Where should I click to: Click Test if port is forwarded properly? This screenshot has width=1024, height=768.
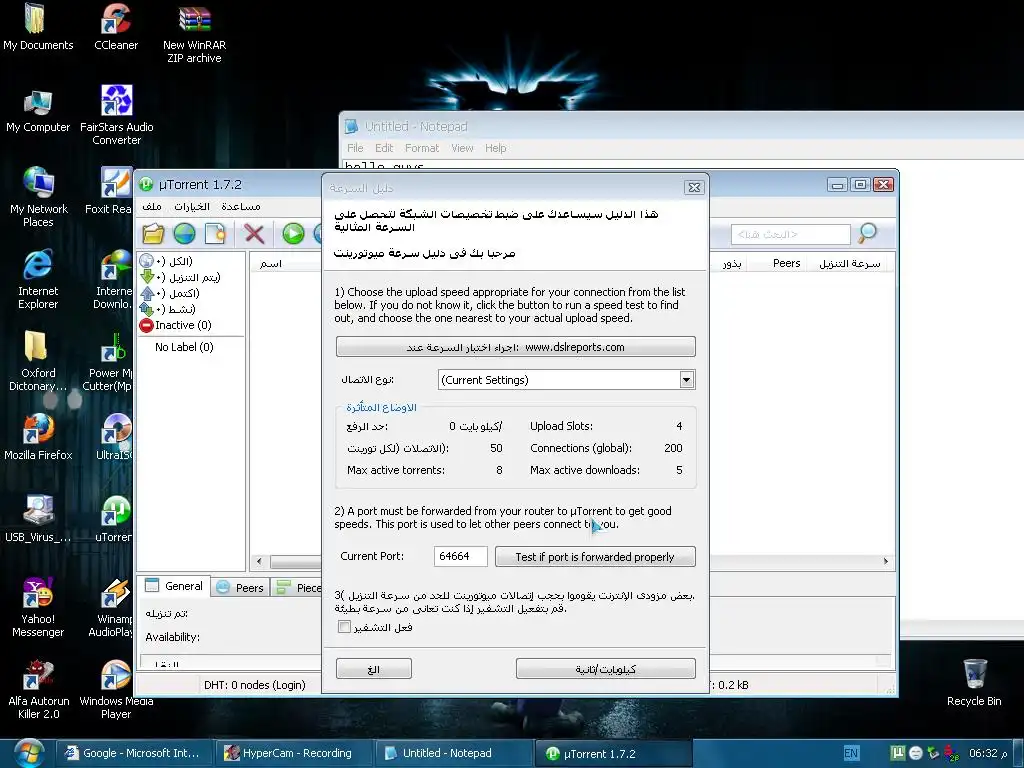(595, 556)
